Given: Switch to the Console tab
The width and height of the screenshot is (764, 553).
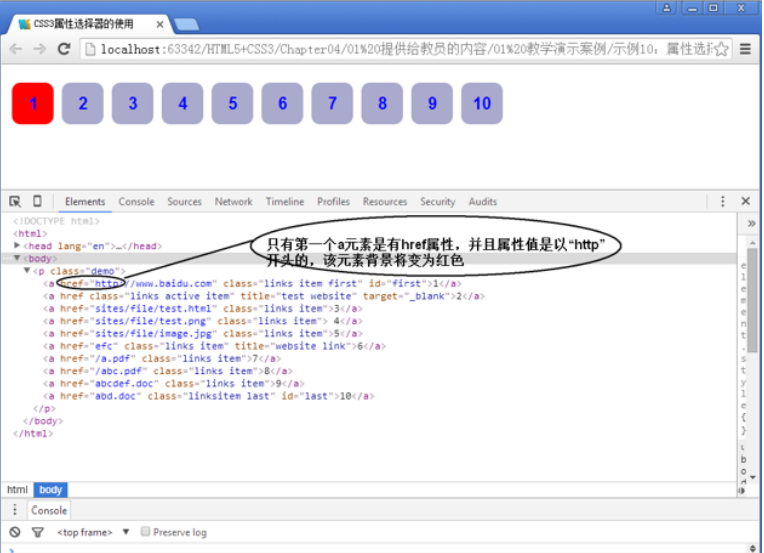Looking at the screenshot, I should click(136, 202).
